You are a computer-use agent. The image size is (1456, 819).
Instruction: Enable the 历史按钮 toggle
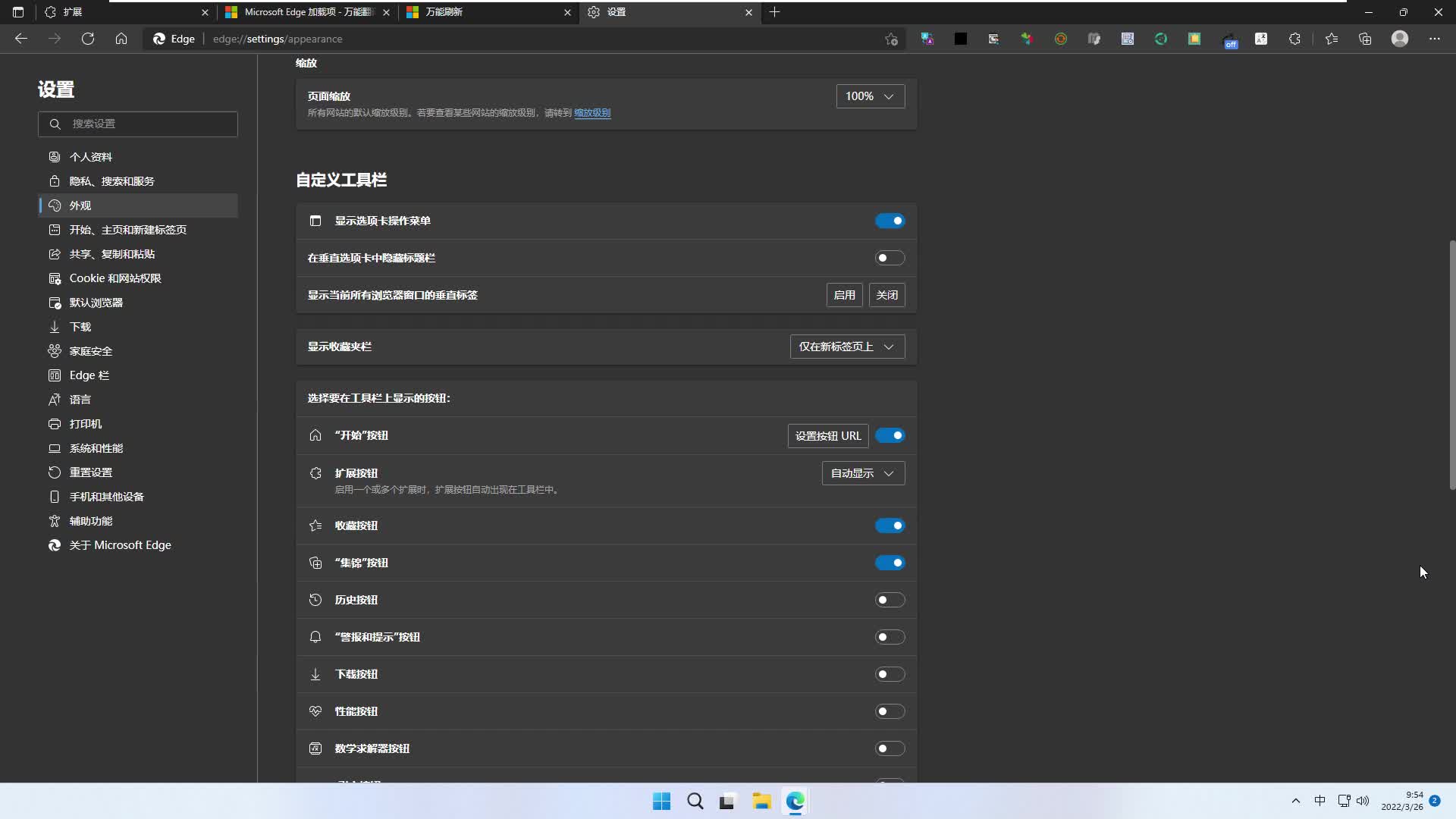tap(890, 600)
